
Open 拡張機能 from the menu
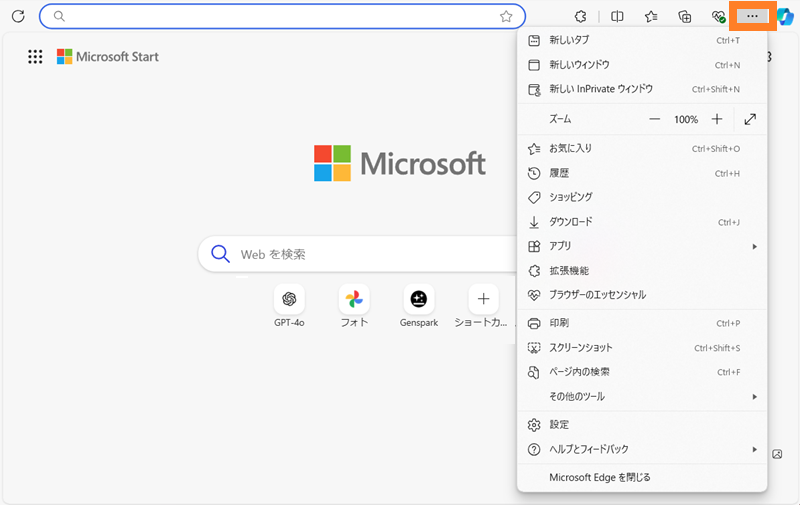(642, 271)
